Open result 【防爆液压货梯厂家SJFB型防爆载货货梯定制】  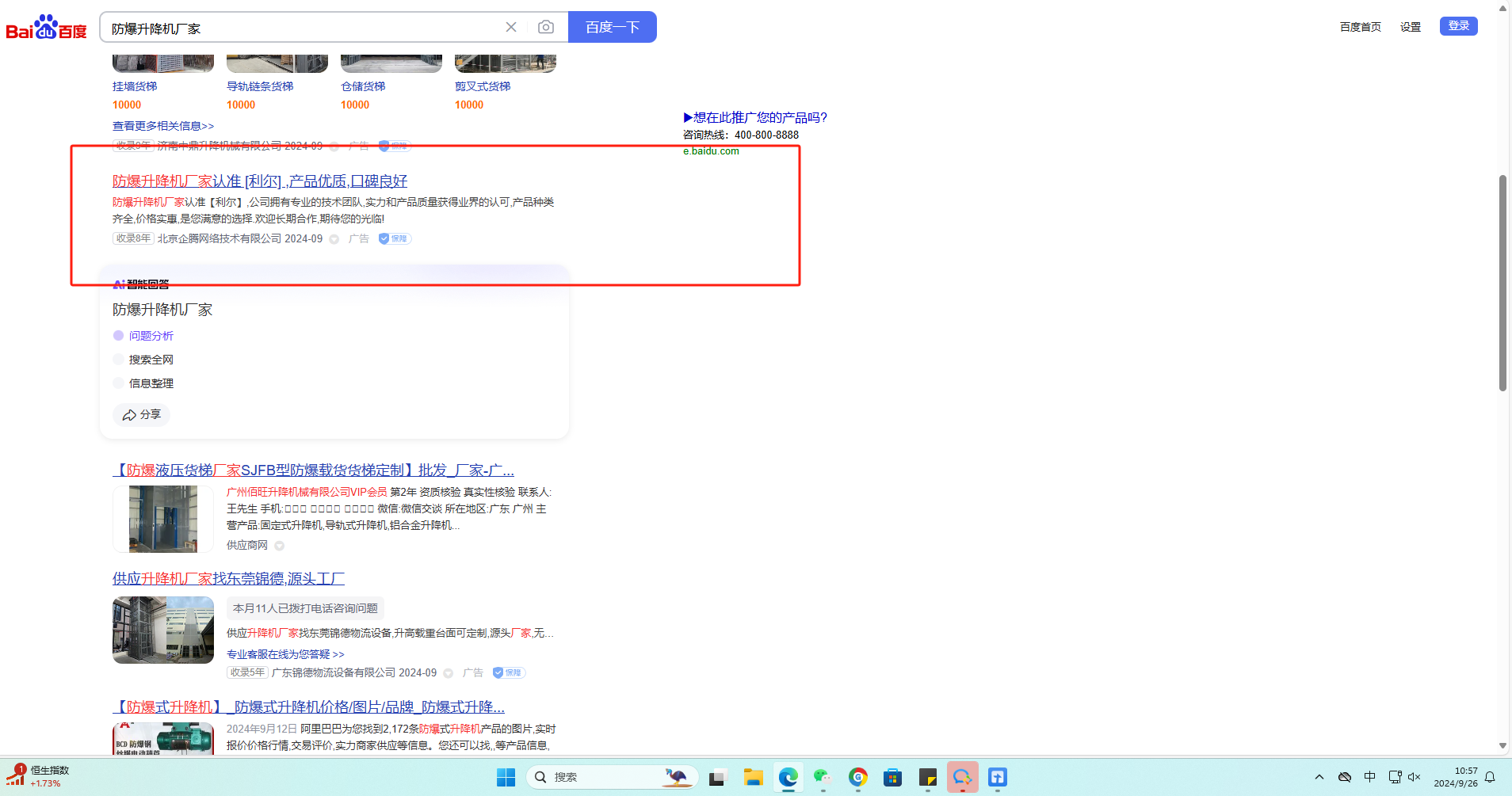point(313,470)
